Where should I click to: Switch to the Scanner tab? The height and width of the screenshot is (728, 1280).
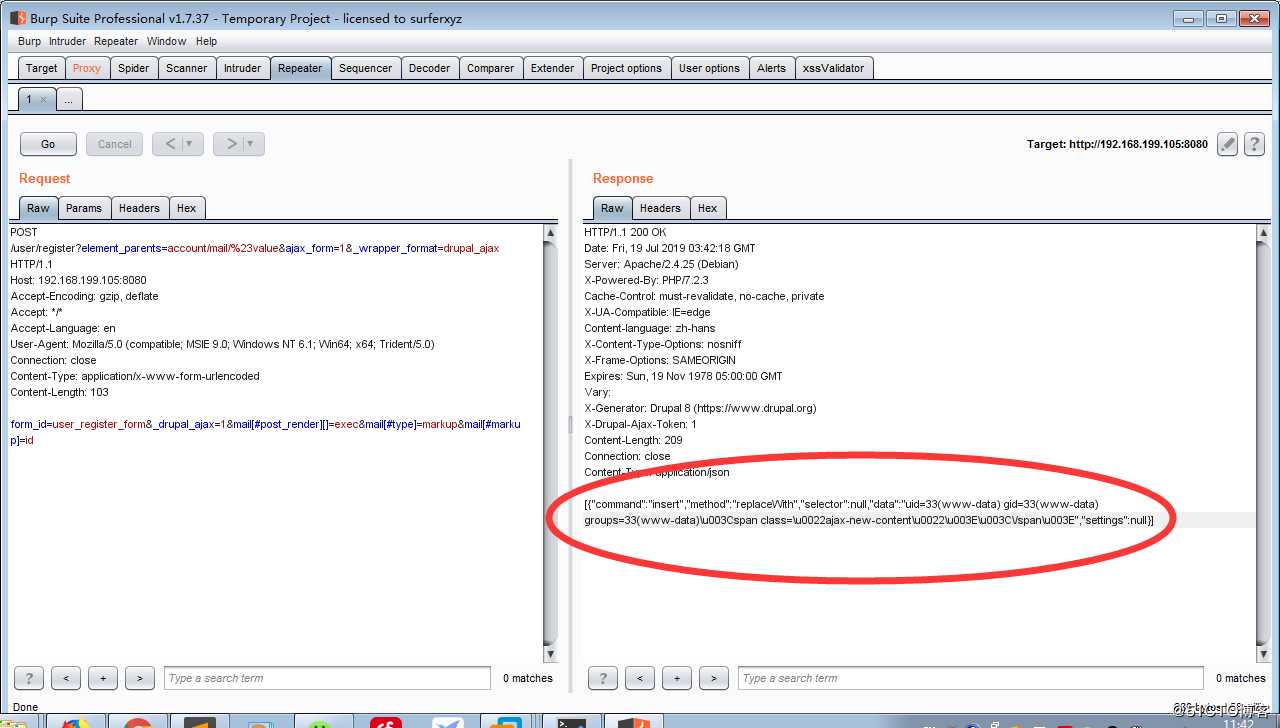tap(186, 68)
